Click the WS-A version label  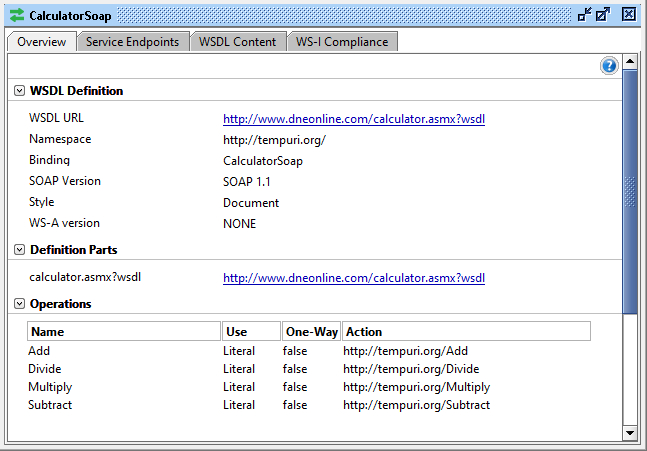[x=64, y=223]
